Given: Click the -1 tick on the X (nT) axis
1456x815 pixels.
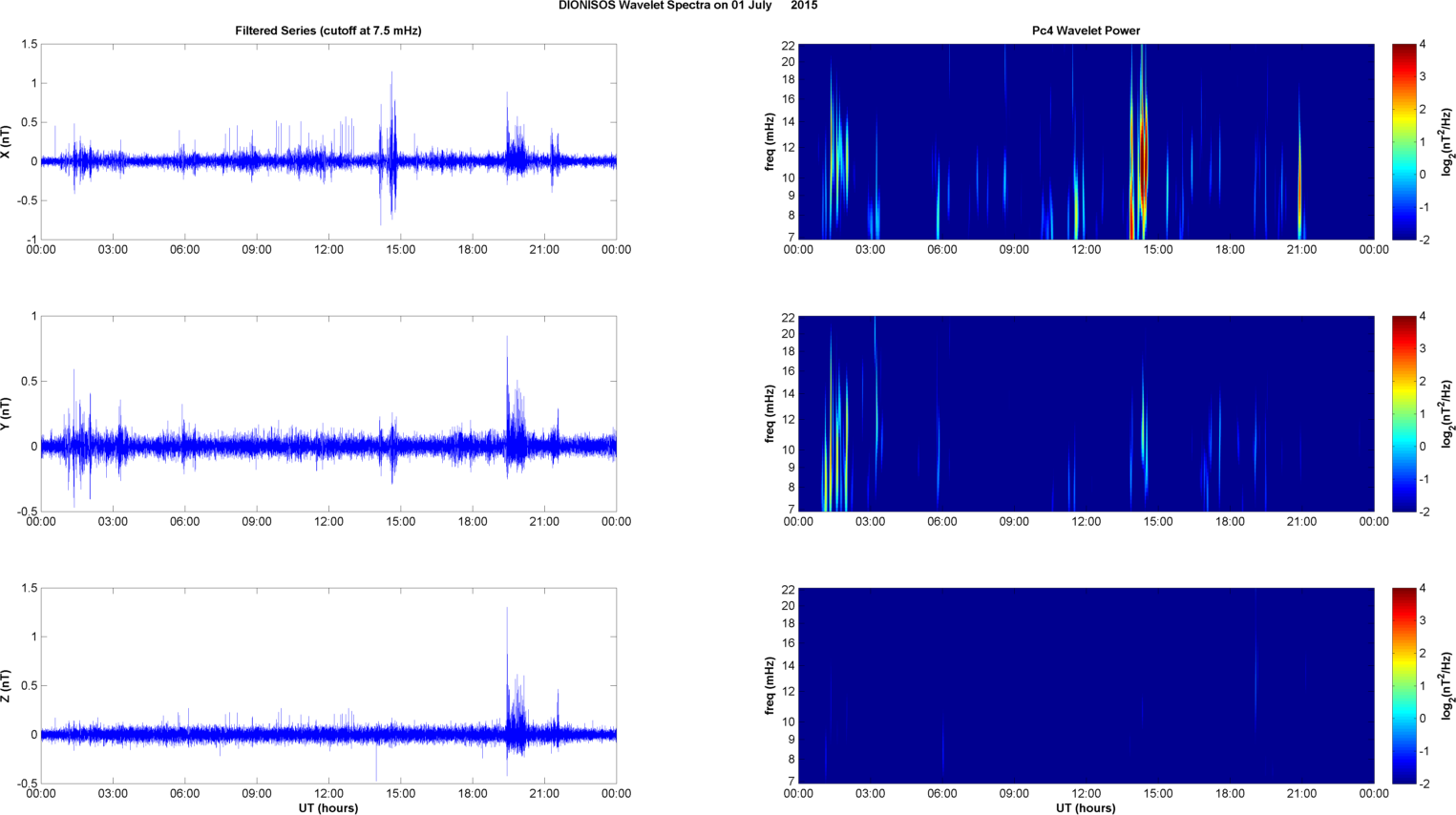Looking at the screenshot, I should click(x=32, y=240).
